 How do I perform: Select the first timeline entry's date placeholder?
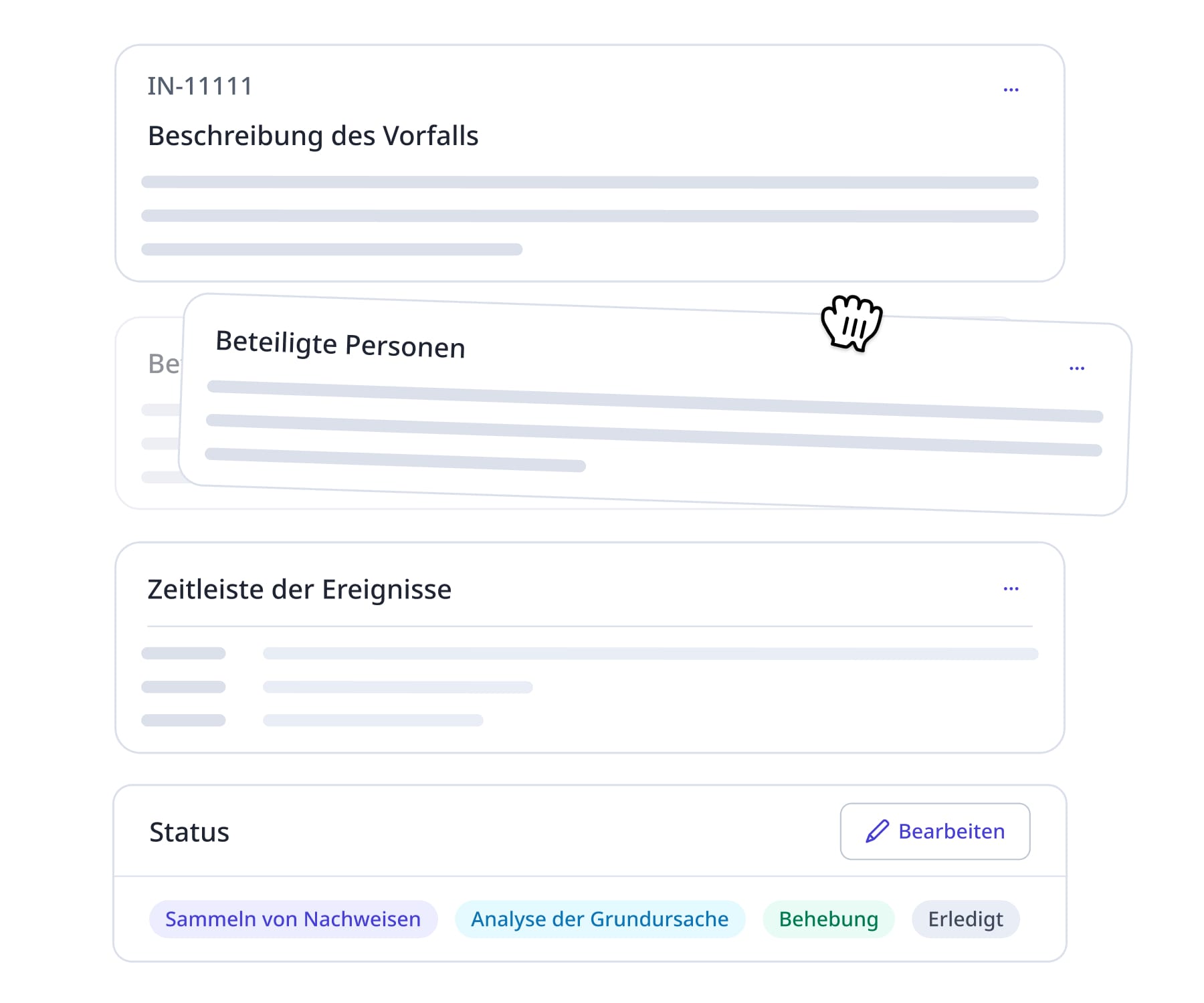tap(183, 653)
